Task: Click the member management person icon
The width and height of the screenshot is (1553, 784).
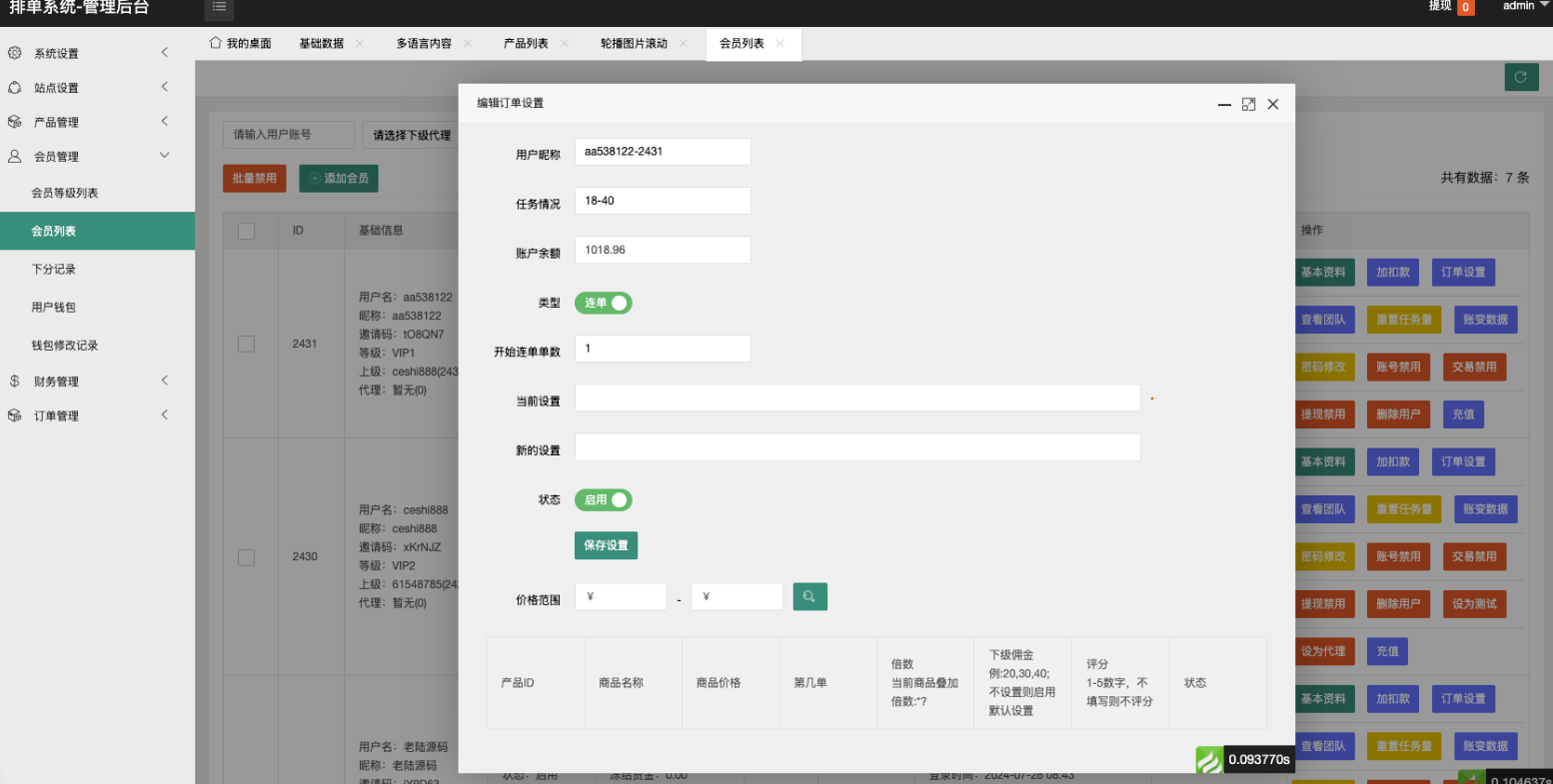Action: coord(15,156)
